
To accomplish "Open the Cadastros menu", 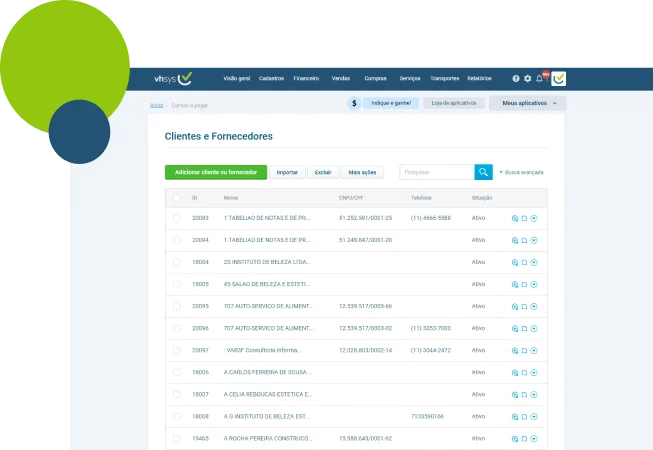I will [x=271, y=78].
